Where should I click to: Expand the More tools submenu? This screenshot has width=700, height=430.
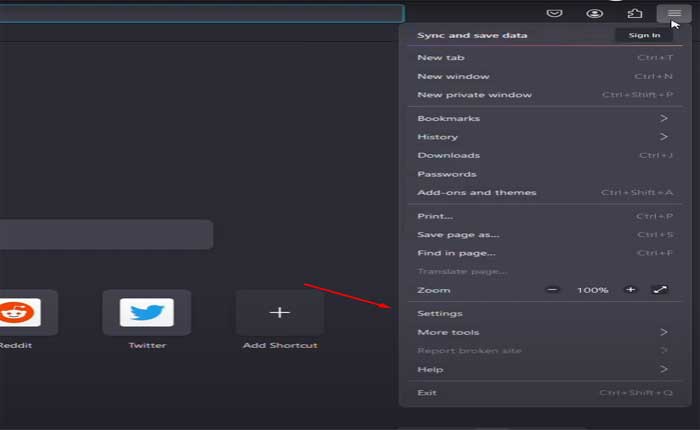[542, 332]
